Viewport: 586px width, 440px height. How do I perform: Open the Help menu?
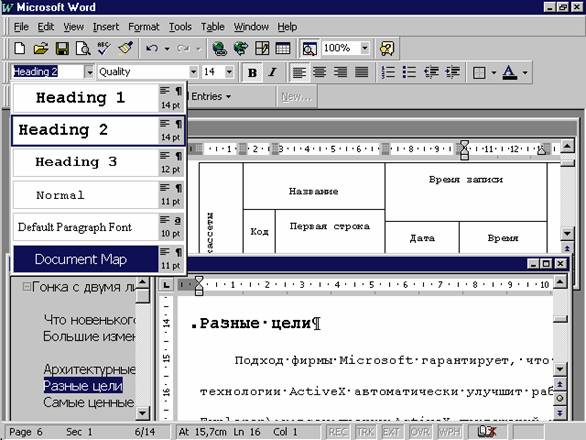[287, 27]
